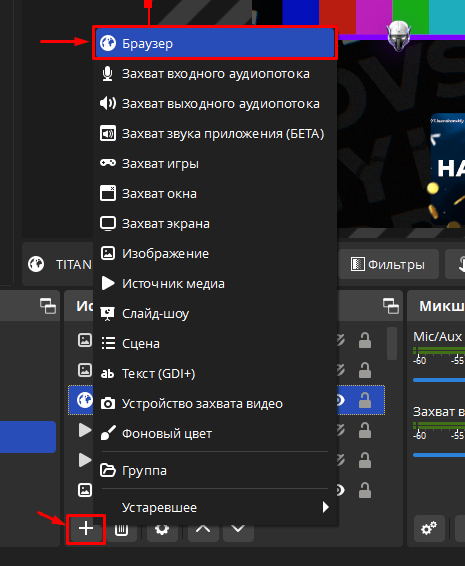Move selected source down with arrow
The height and width of the screenshot is (566, 465).
coord(238,530)
